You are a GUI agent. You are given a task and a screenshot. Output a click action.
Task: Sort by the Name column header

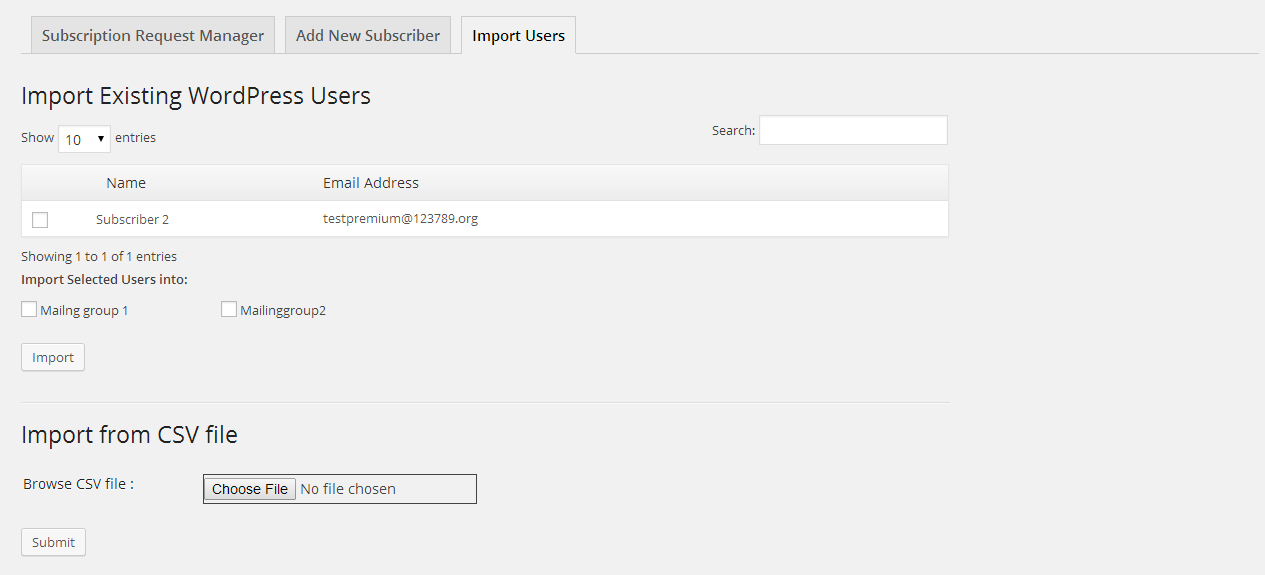coord(126,183)
